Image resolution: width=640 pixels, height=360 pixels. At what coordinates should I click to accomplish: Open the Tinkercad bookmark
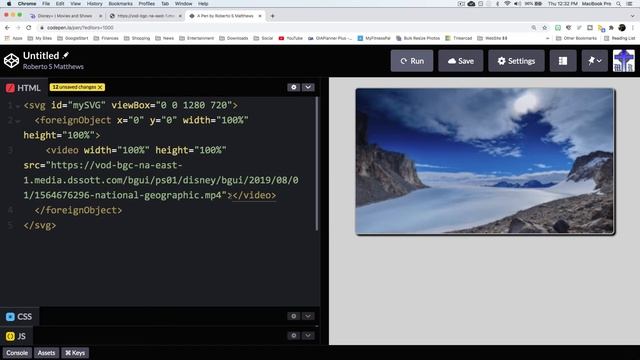click(x=458, y=38)
